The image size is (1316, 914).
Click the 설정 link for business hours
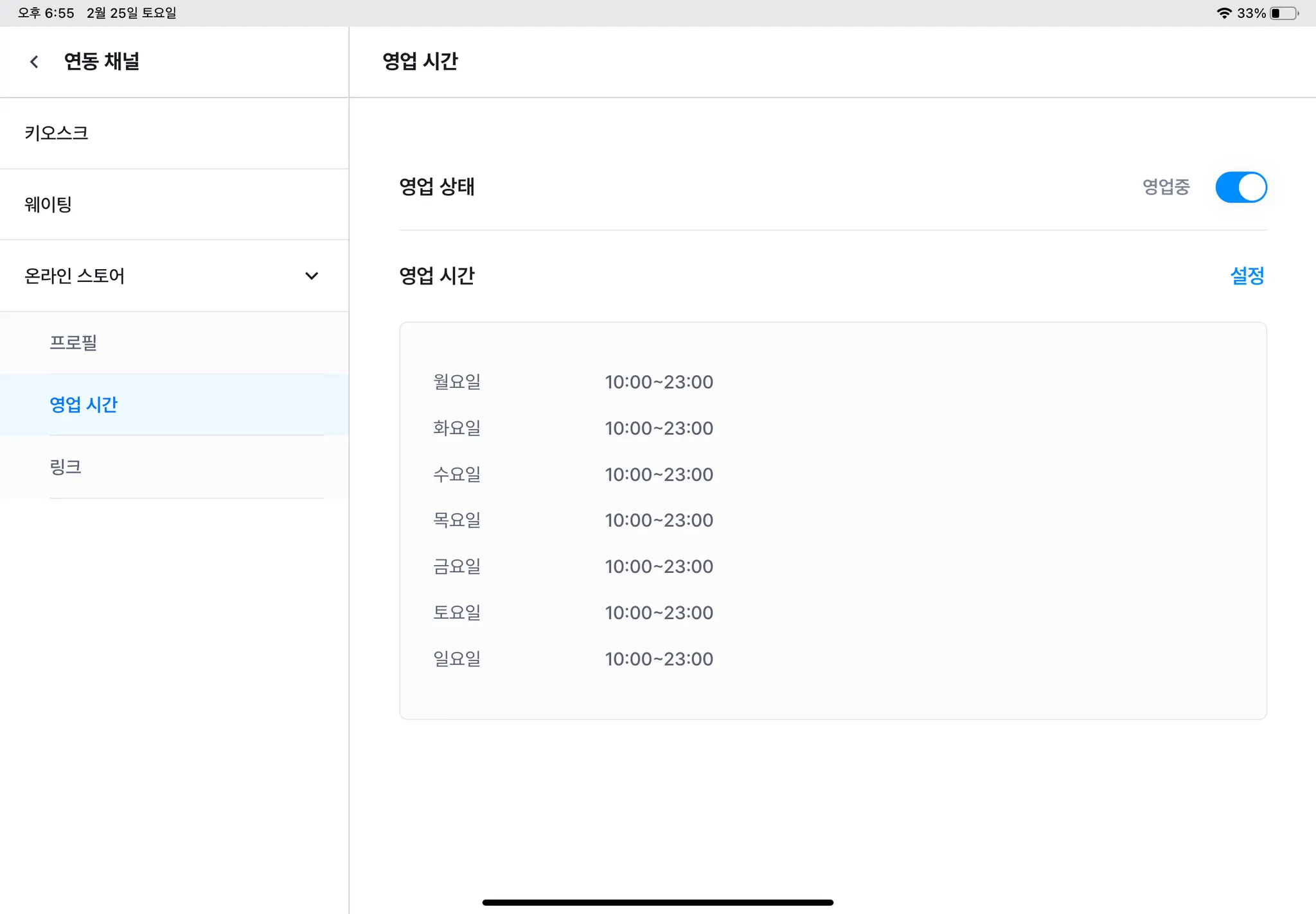coord(1247,276)
